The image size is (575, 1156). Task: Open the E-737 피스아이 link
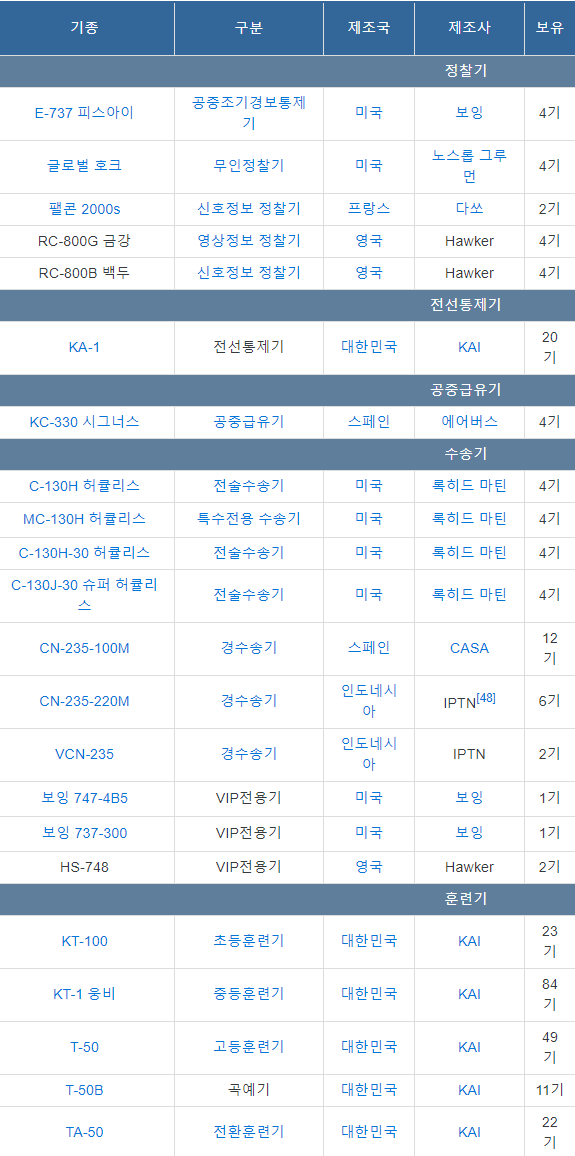click(x=84, y=114)
